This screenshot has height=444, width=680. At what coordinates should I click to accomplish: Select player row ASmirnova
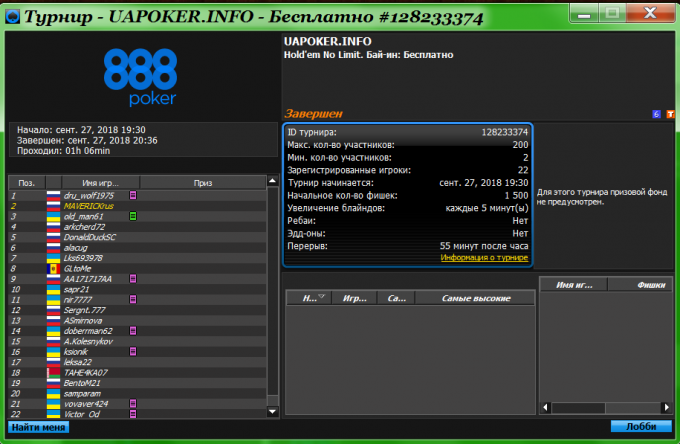point(137,320)
